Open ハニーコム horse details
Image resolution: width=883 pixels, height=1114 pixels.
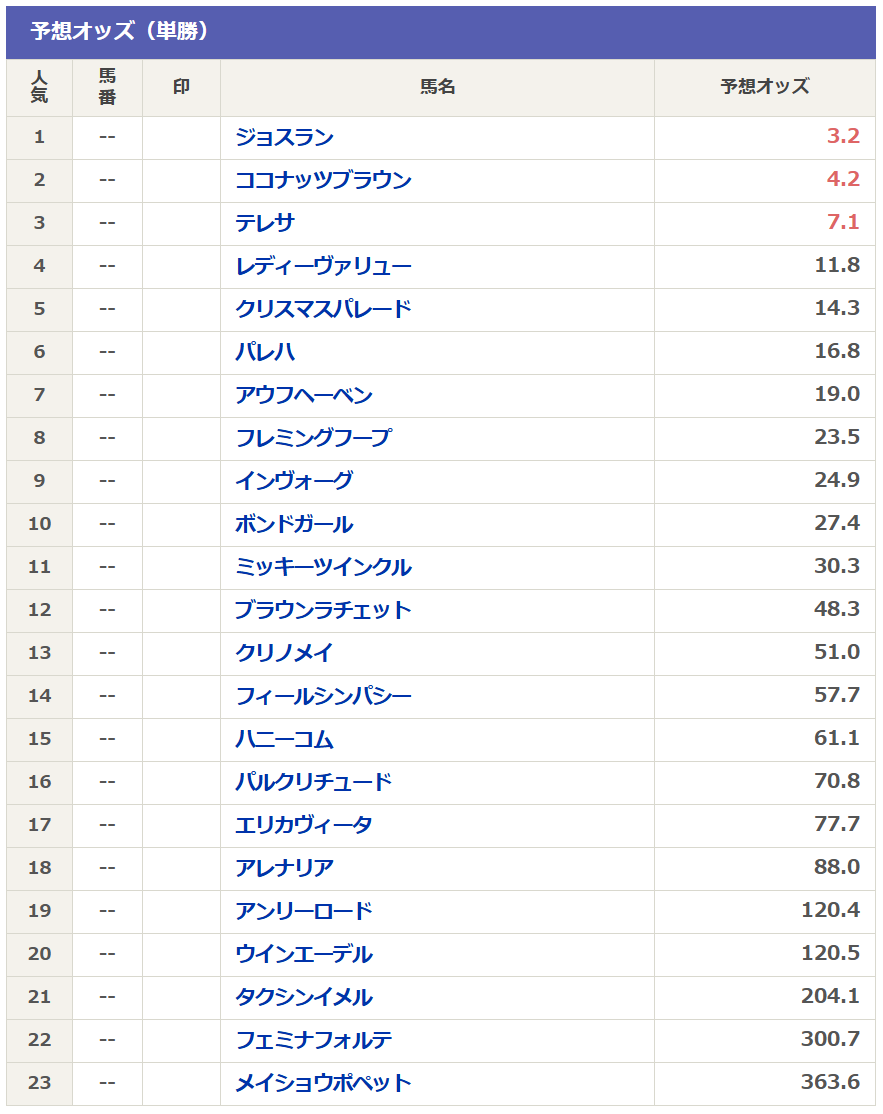(284, 739)
